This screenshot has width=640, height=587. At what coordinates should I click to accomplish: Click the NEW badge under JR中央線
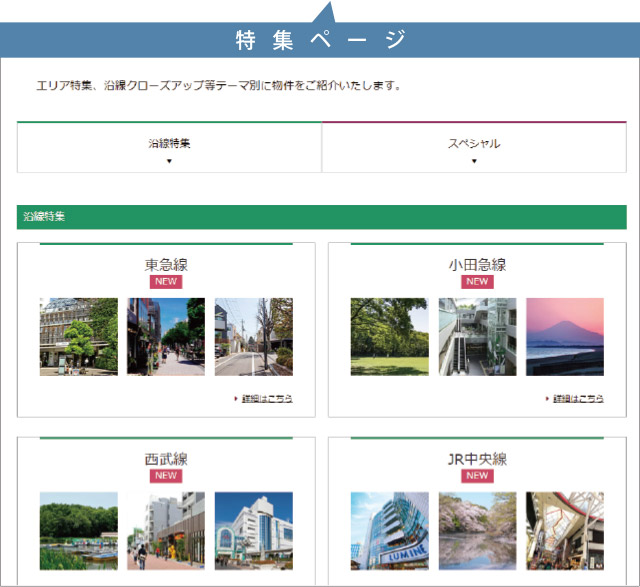coord(477,476)
